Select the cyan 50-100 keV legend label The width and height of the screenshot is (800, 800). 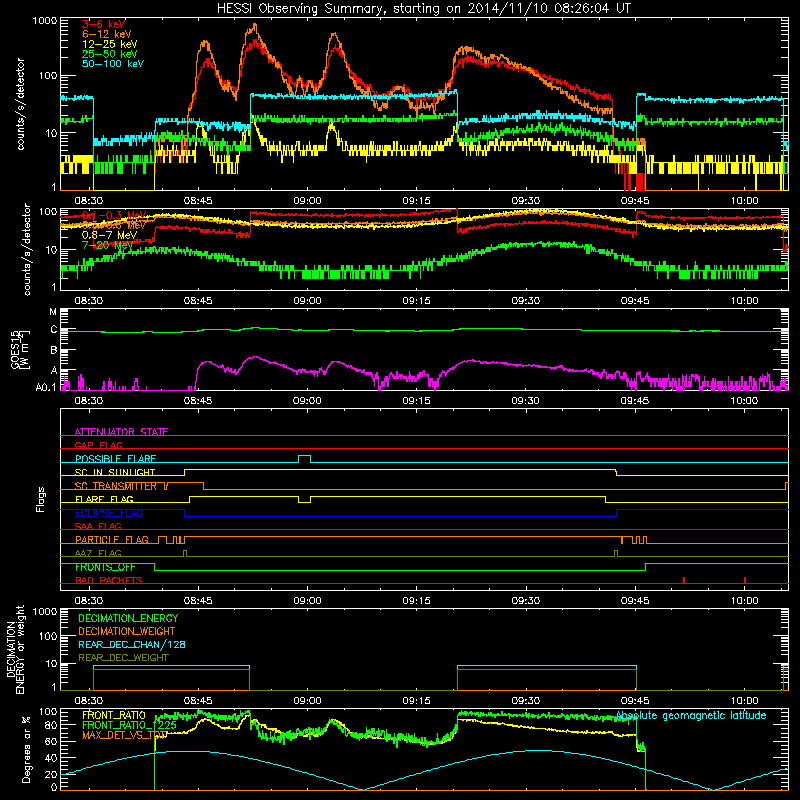(113, 64)
